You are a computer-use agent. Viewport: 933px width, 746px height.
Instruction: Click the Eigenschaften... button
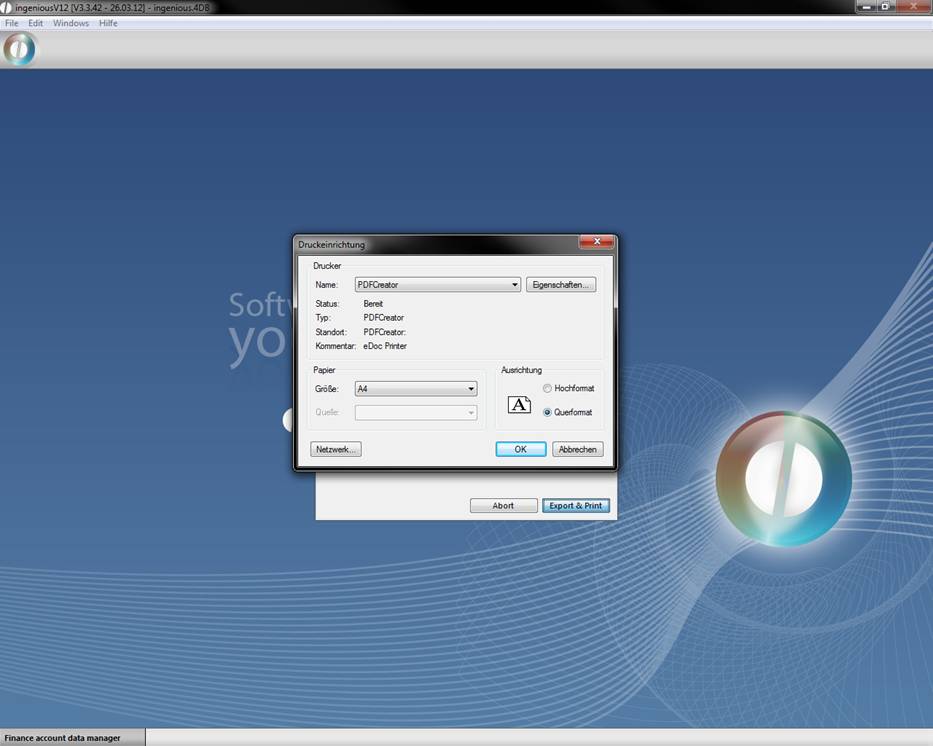(x=561, y=285)
